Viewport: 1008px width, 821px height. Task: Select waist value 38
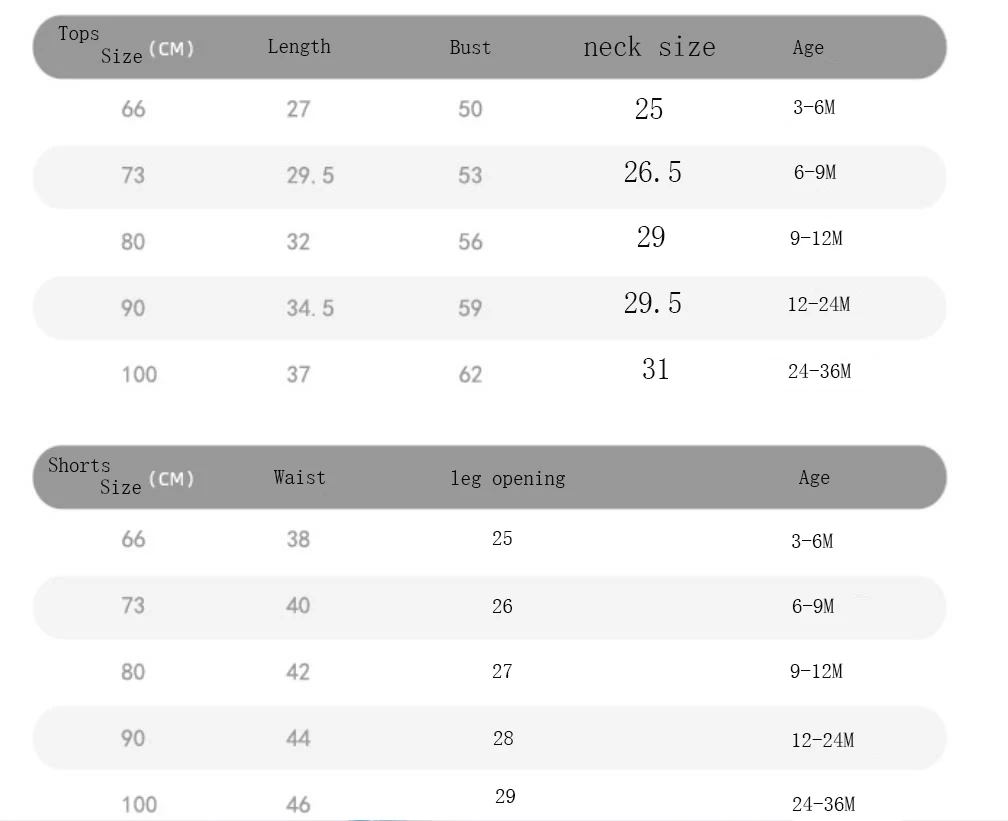coord(298,539)
